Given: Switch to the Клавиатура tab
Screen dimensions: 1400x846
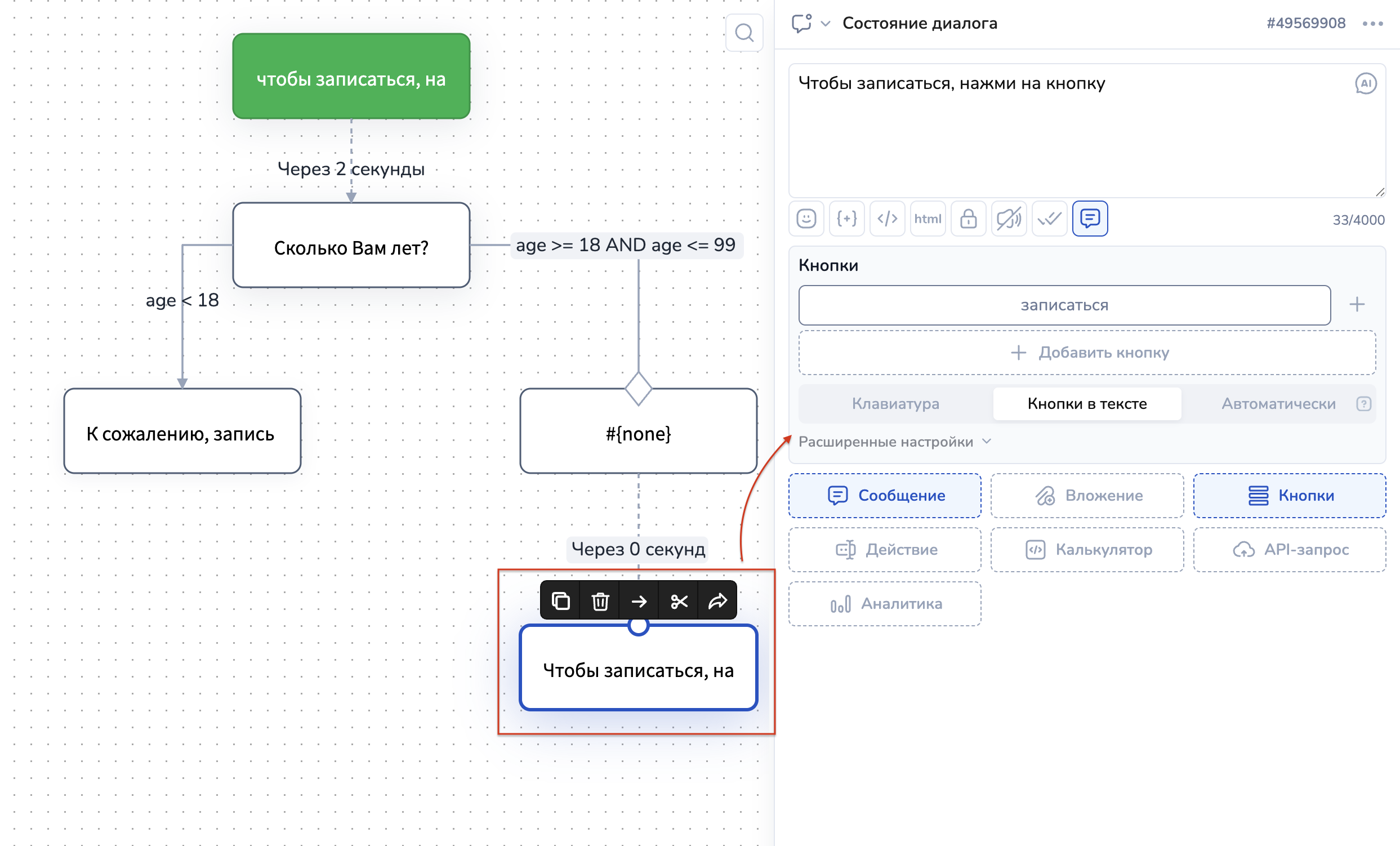Looking at the screenshot, I should pyautogui.click(x=895, y=403).
